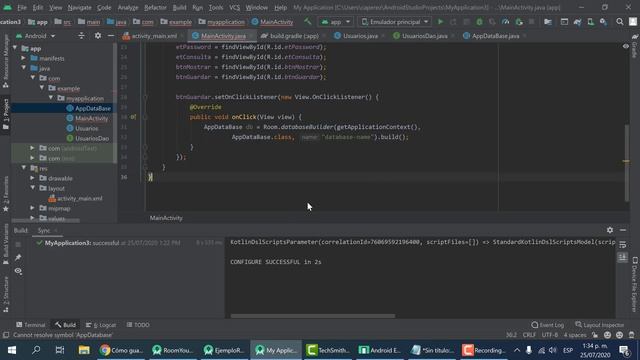
Task: Click the pin tab icon in Build panel
Action: [x=18, y=258]
